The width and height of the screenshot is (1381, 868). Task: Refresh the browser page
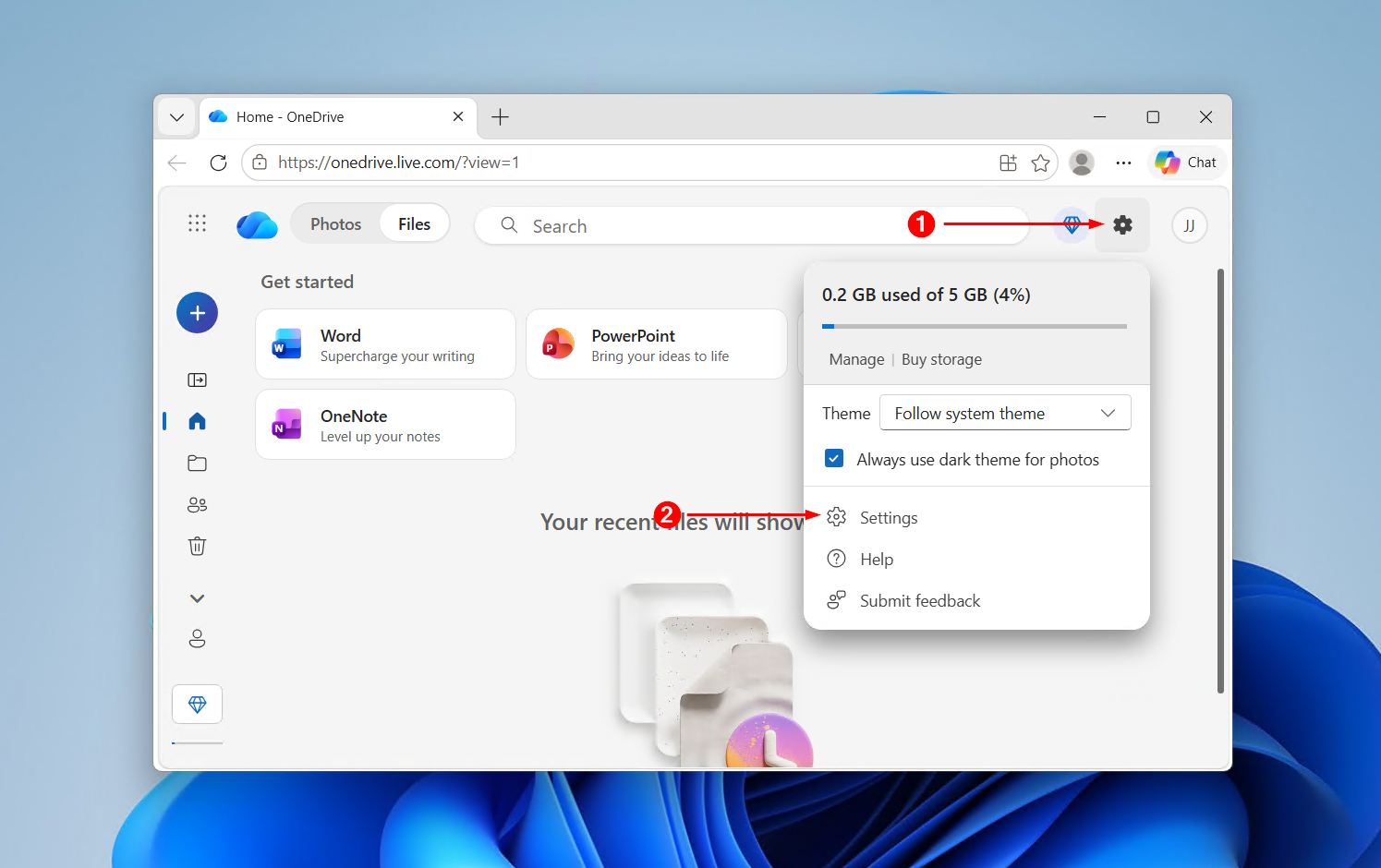pos(218,163)
